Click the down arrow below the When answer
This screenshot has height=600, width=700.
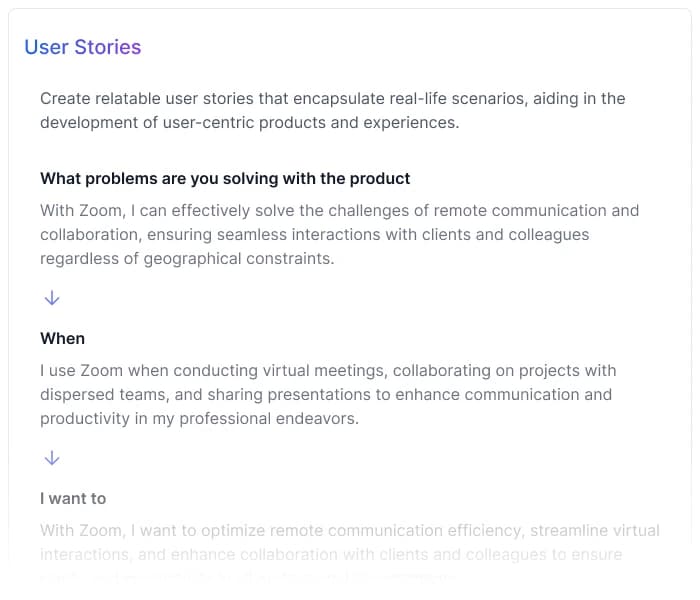(x=52, y=458)
